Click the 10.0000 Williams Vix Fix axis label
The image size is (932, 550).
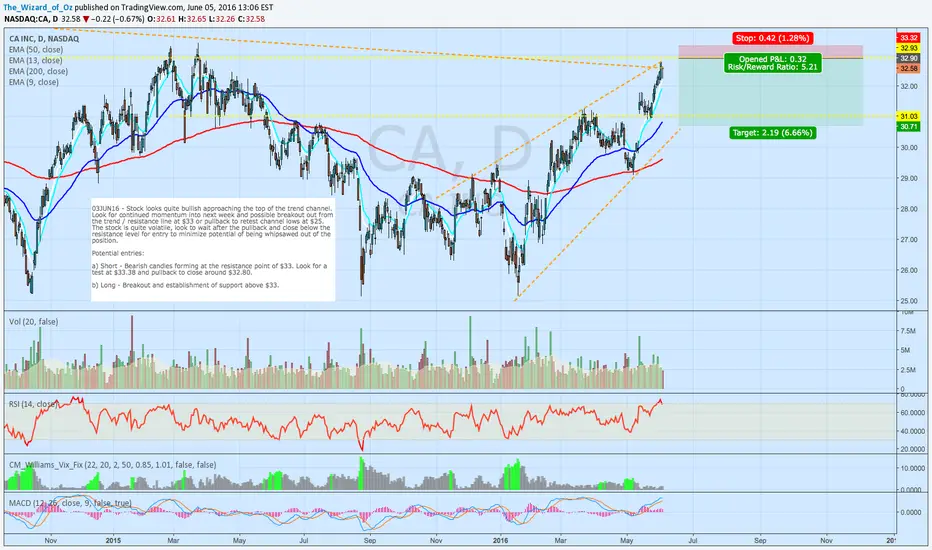coord(912,469)
